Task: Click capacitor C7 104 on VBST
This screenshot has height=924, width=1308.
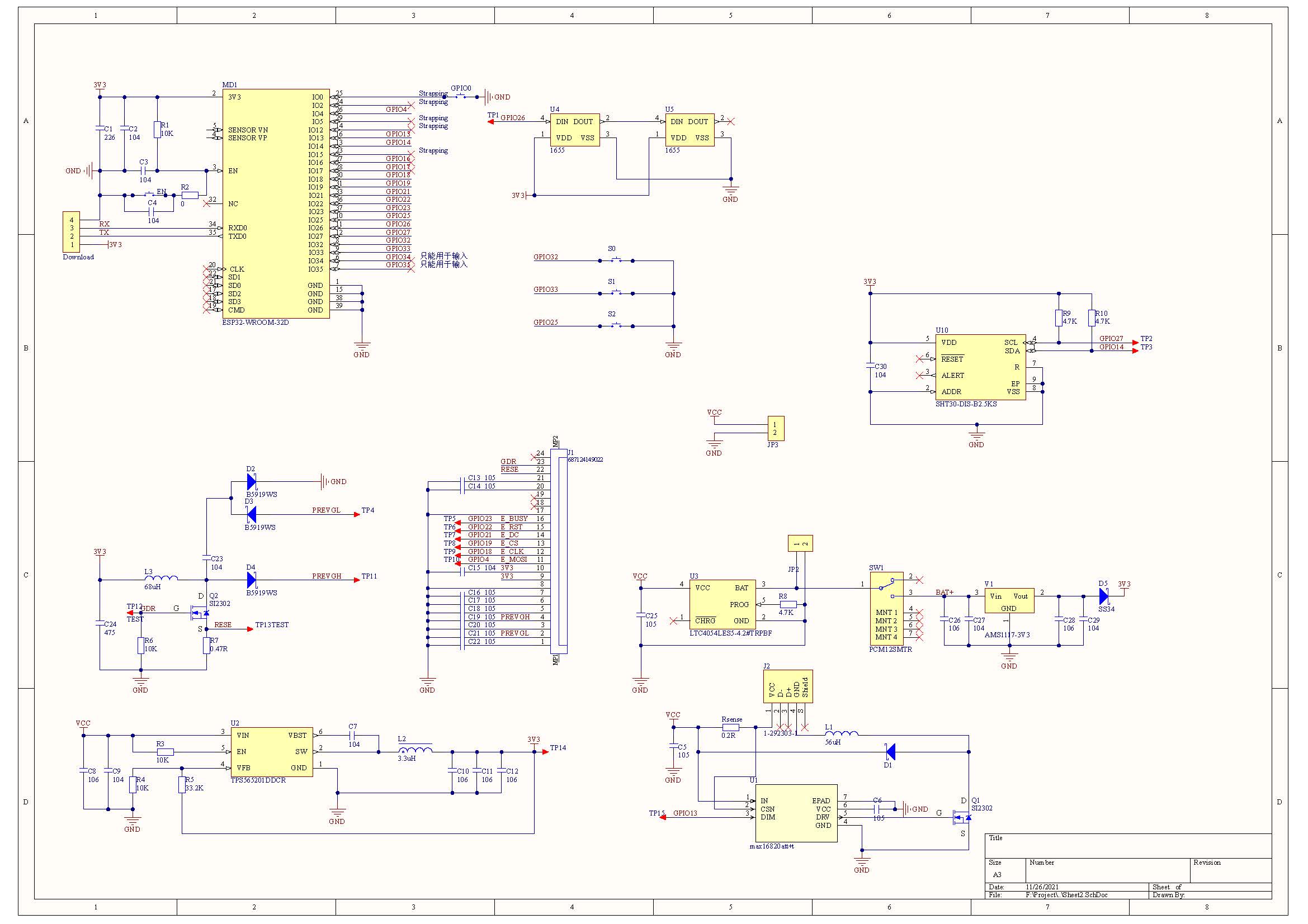Action: click(353, 736)
